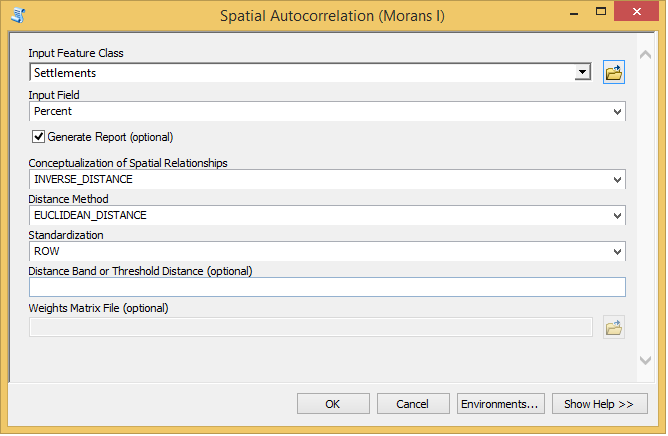Click the browse folder icon for Input Feature Class
Screen dimensions: 668x436
[614, 72]
